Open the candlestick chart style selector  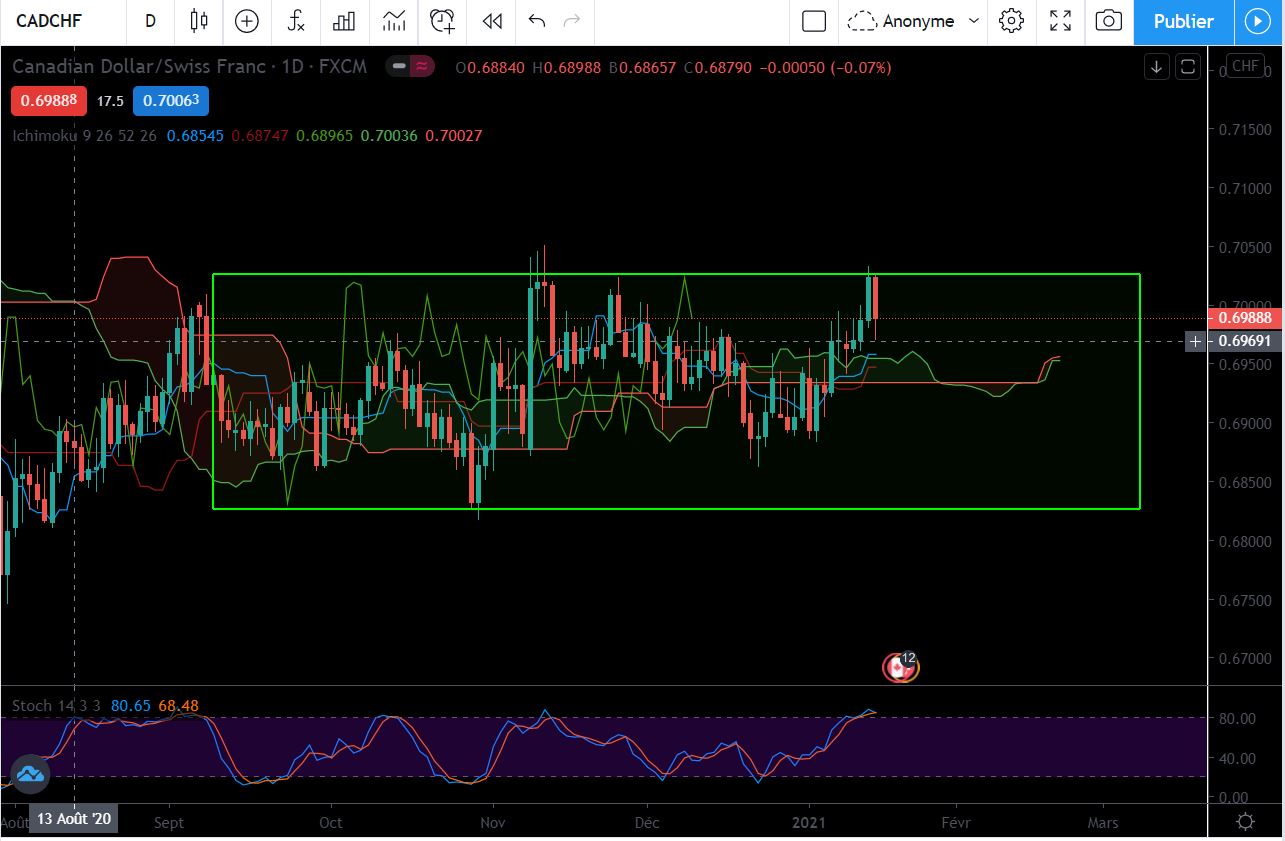pos(198,21)
